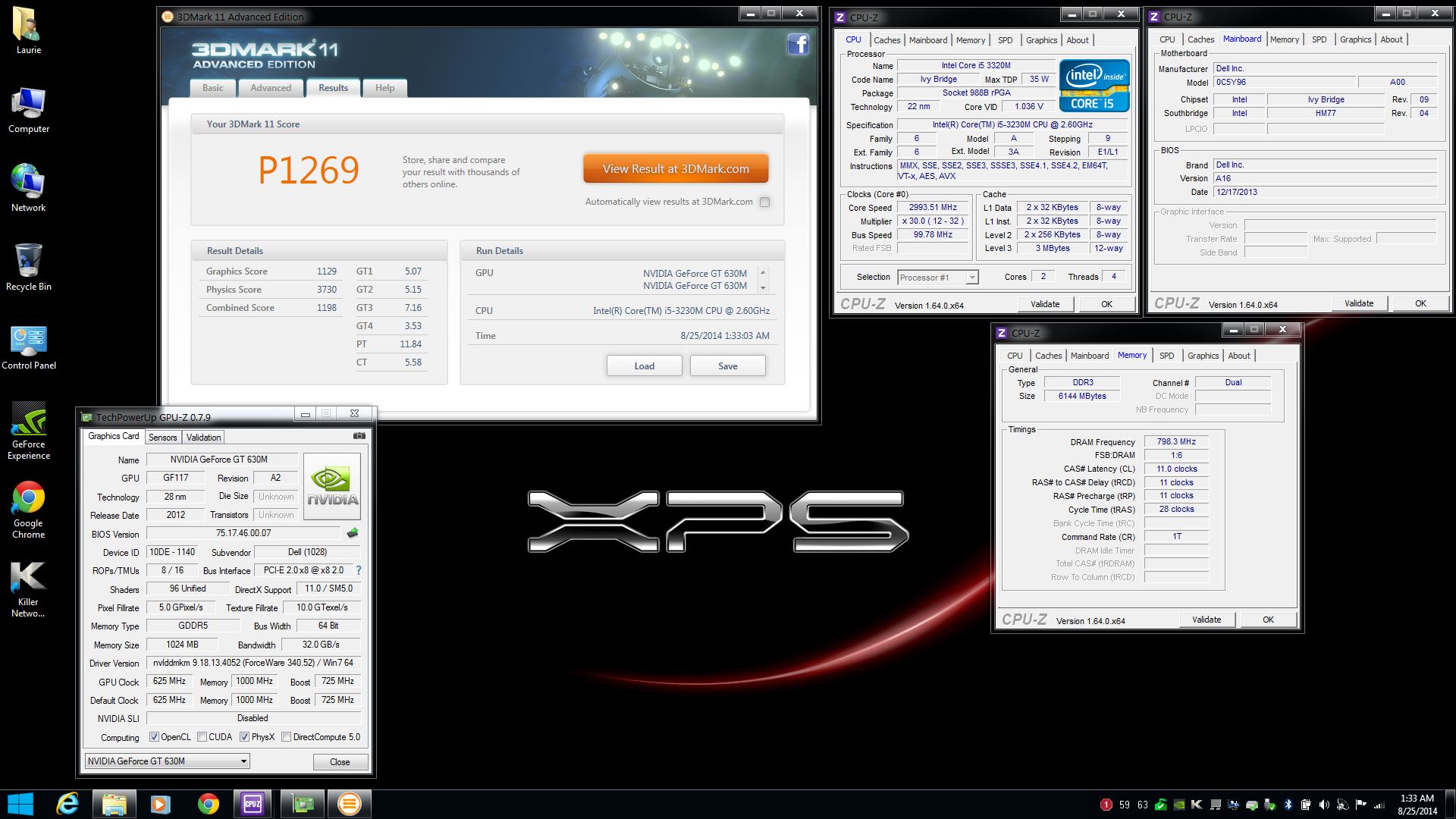
Task: Click the DRAM Frequency value 798.3 MHz
Action: (1175, 441)
